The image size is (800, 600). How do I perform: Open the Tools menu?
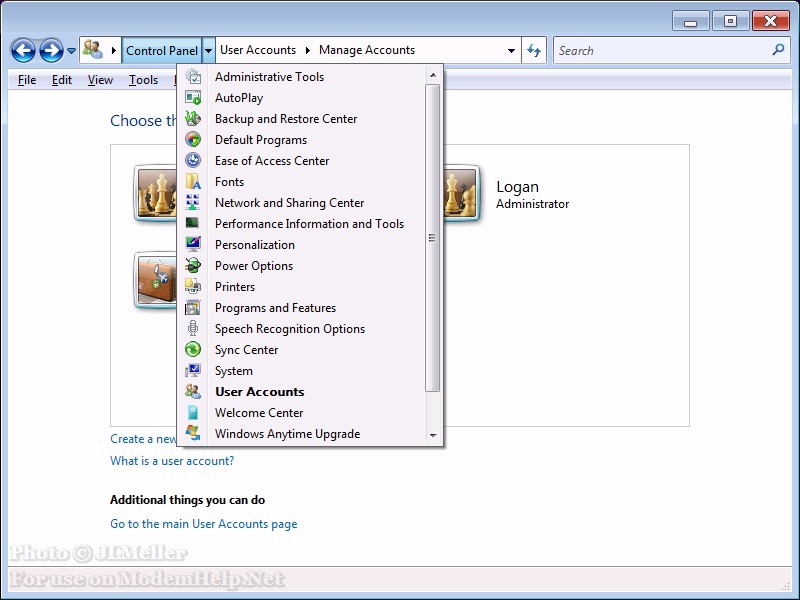(x=143, y=80)
